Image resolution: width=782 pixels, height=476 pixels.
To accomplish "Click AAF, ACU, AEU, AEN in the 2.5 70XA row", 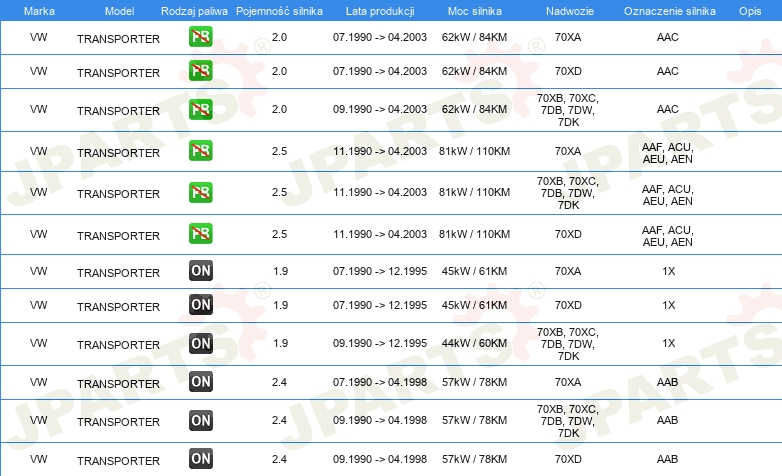I will [668, 153].
